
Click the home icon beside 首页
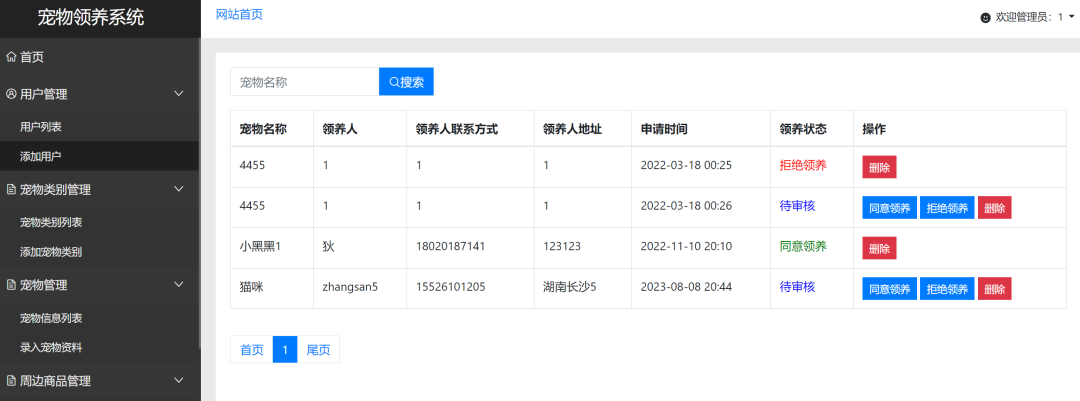point(11,57)
